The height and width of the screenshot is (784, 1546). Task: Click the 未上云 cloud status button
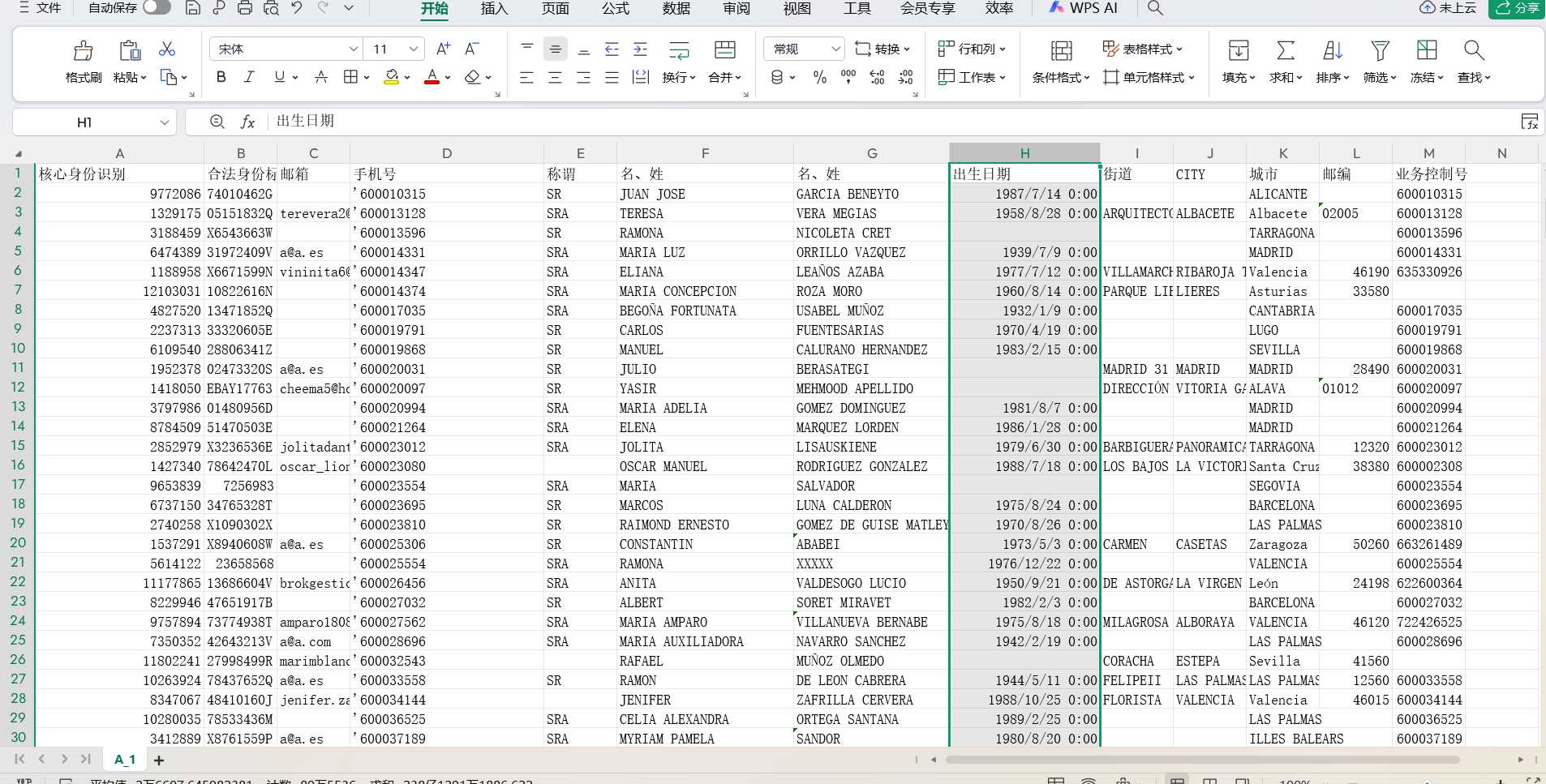click(x=1448, y=8)
